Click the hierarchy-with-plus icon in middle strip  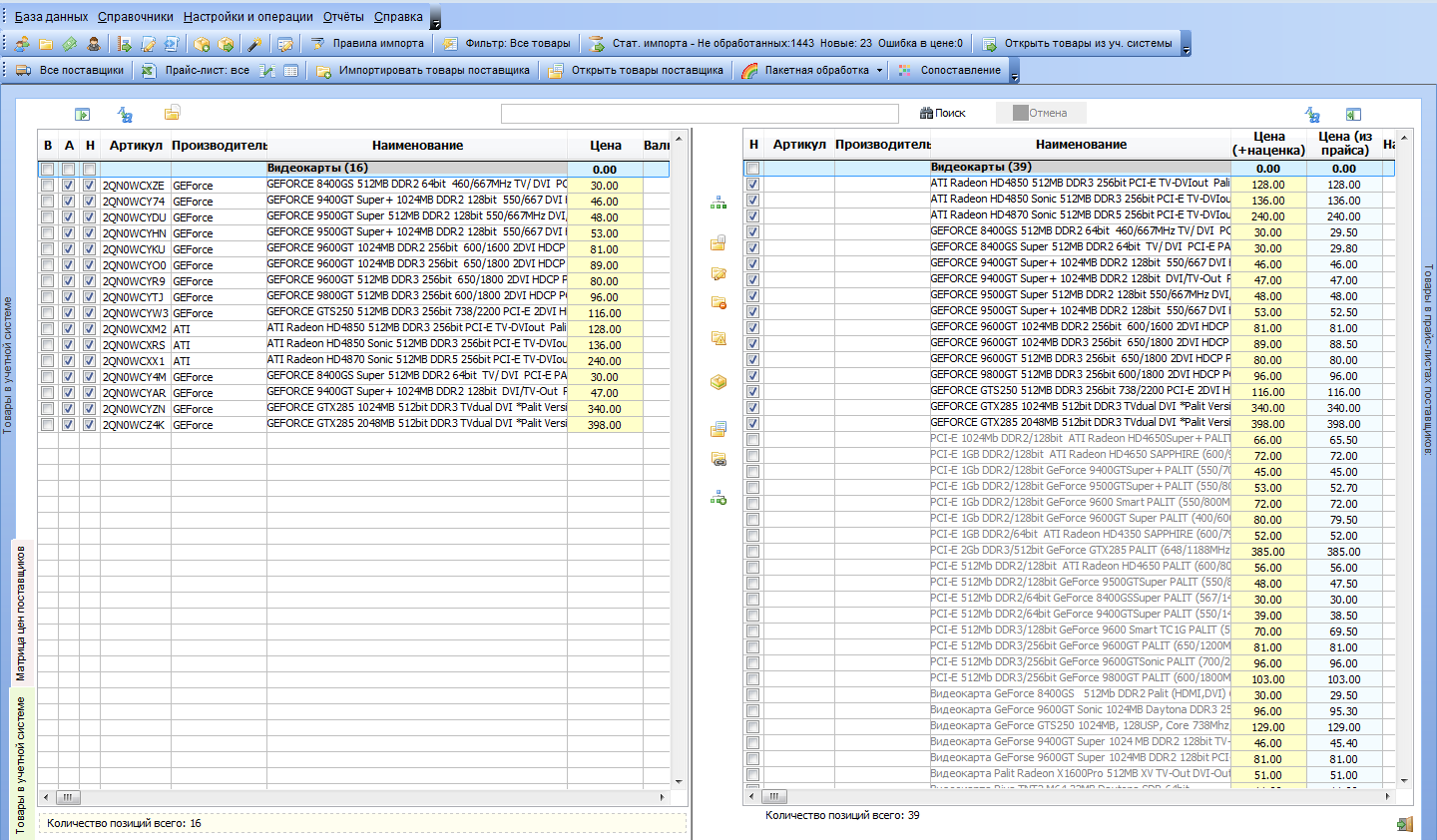[x=718, y=497]
